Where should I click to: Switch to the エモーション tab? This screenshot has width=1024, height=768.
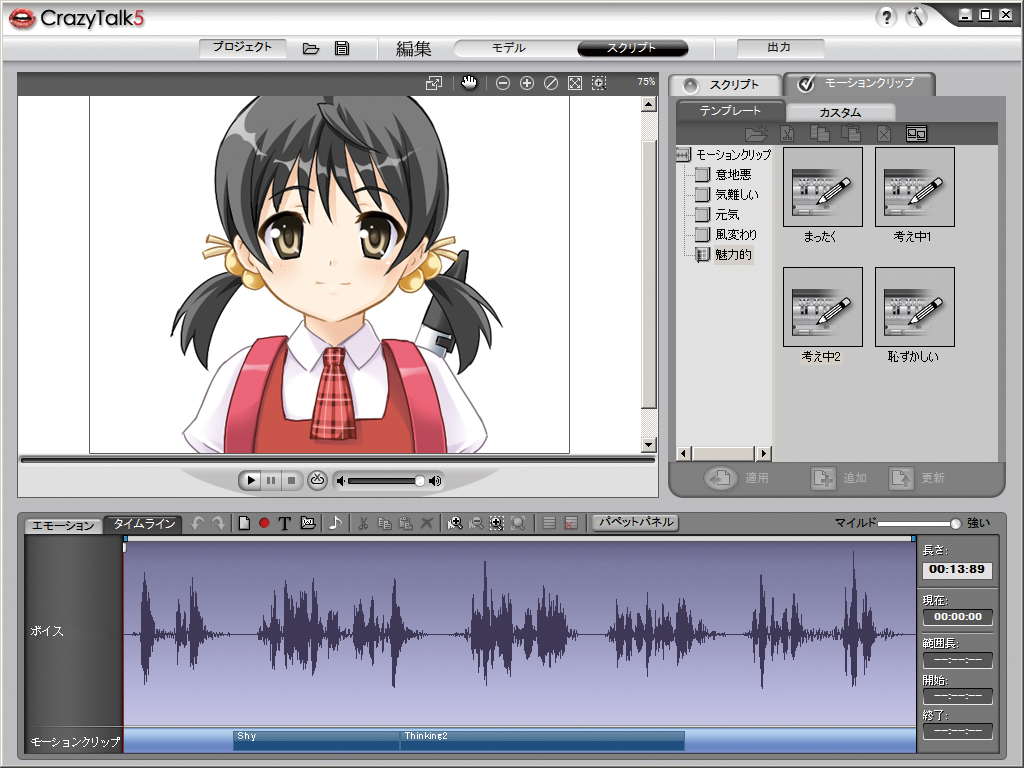click(63, 525)
